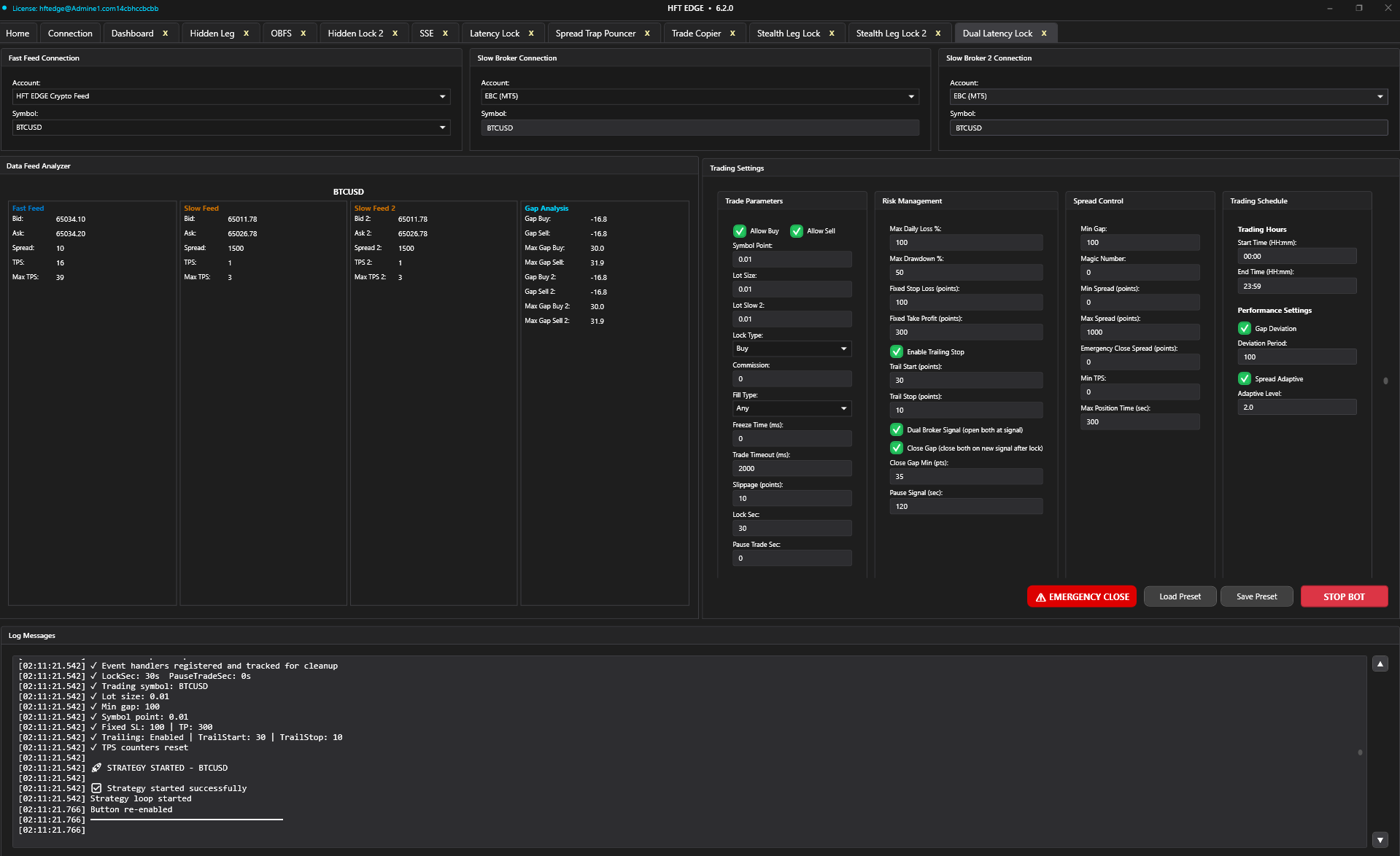
Task: Close the Spread Trap Pouncer tab
Action: tap(647, 34)
